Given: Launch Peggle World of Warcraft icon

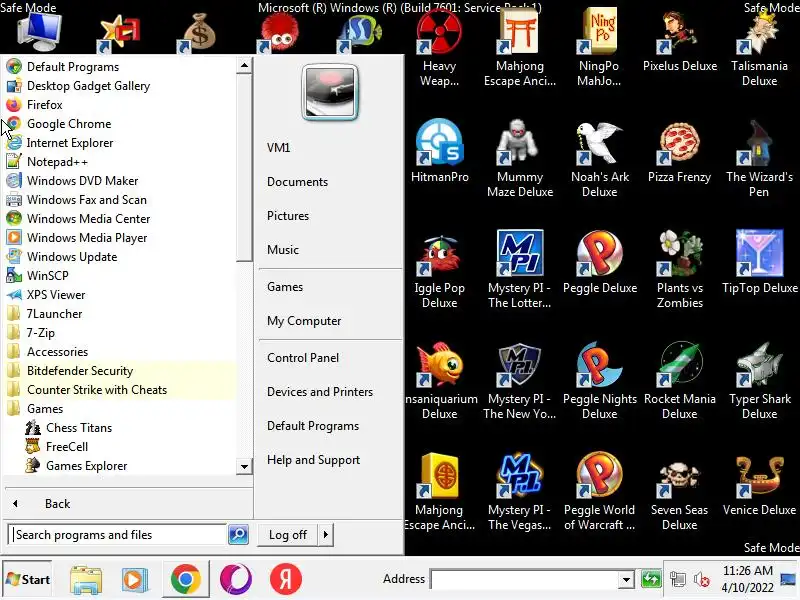Looking at the screenshot, I should pyautogui.click(x=599, y=491).
